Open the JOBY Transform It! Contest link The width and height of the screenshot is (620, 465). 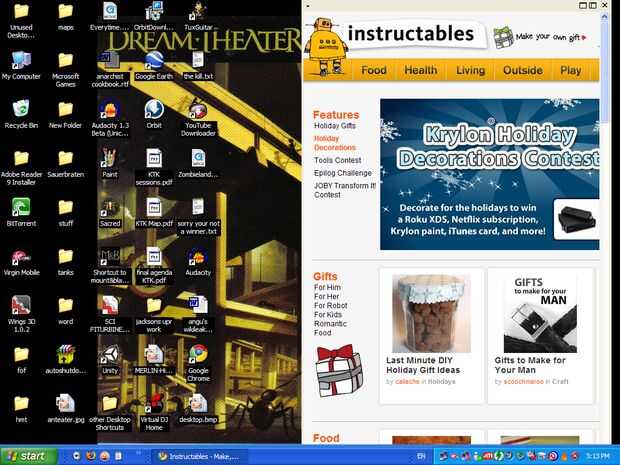(345, 190)
